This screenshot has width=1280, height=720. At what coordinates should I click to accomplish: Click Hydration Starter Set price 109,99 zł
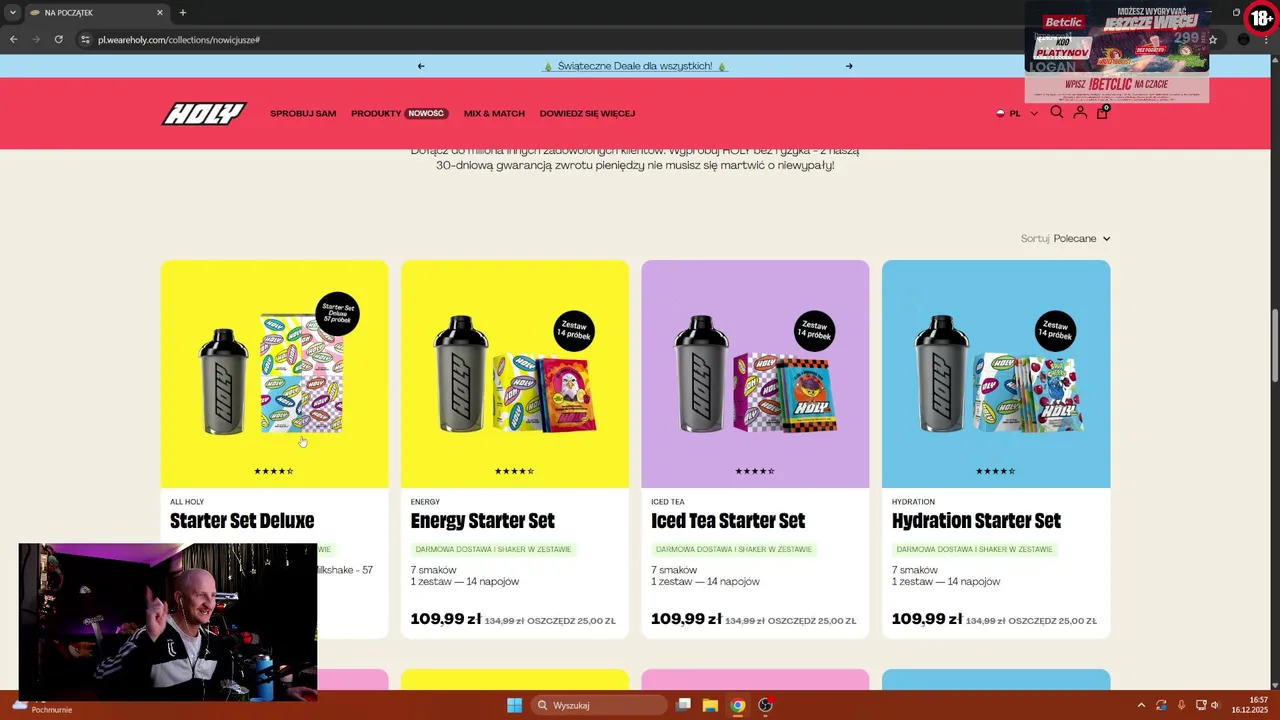click(927, 619)
